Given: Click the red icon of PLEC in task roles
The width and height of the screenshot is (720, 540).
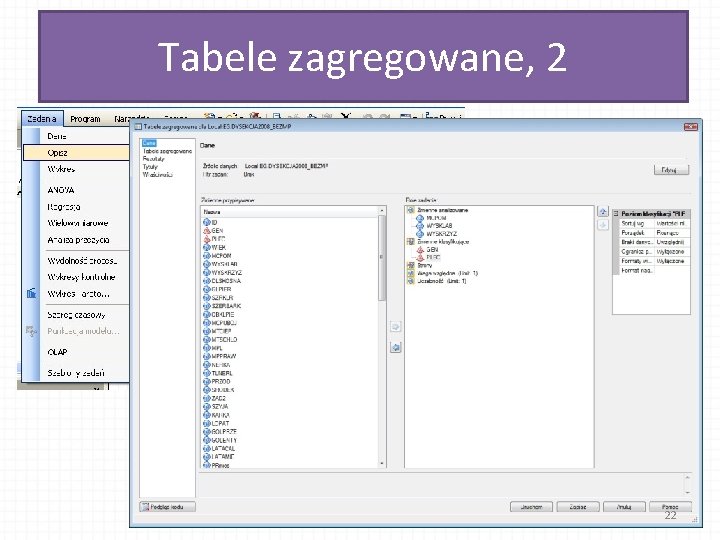Looking at the screenshot, I should pos(420,258).
